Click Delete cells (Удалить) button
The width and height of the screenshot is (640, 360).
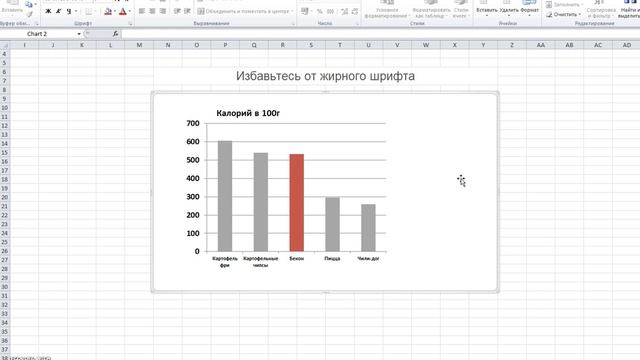coord(509,8)
